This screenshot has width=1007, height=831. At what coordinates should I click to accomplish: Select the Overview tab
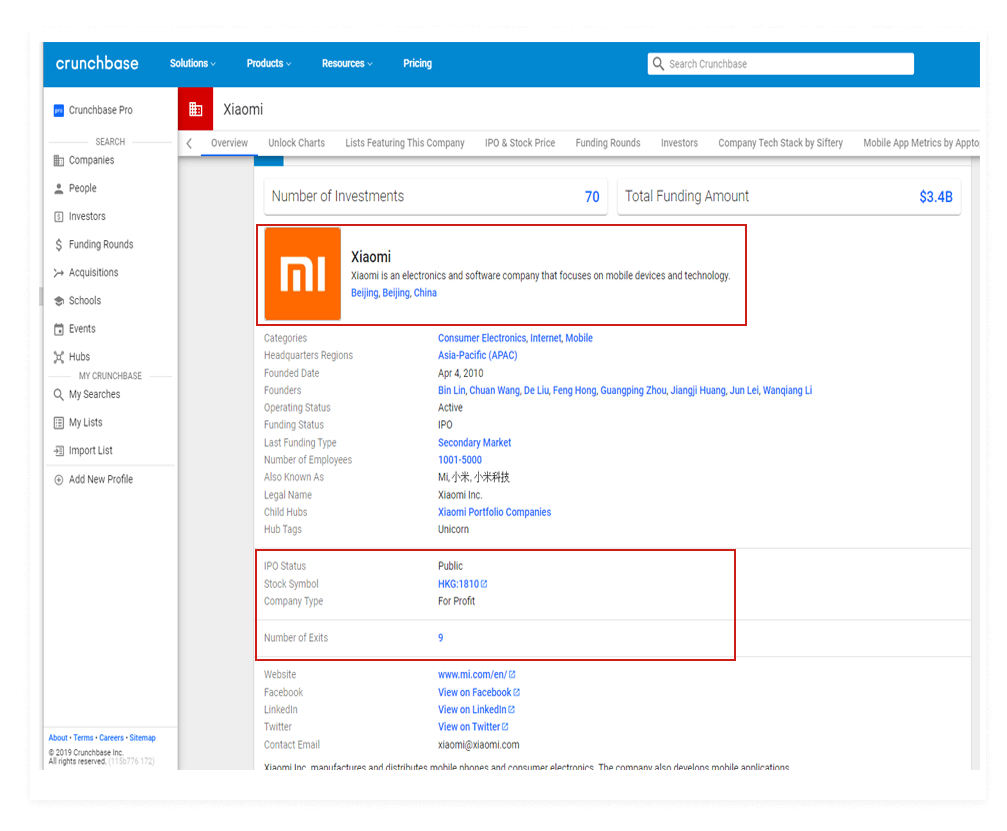tap(229, 143)
